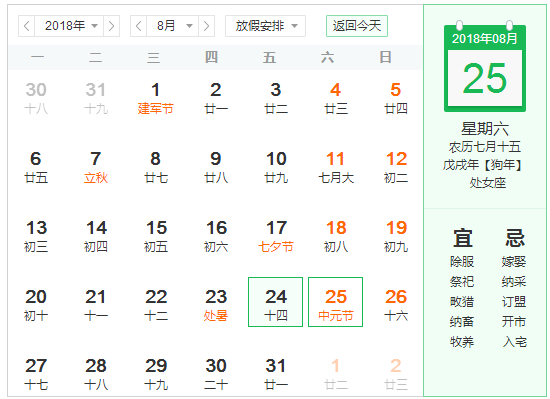550x399 pixels.
Task: Select August 2 廿一
Action: click(x=216, y=98)
